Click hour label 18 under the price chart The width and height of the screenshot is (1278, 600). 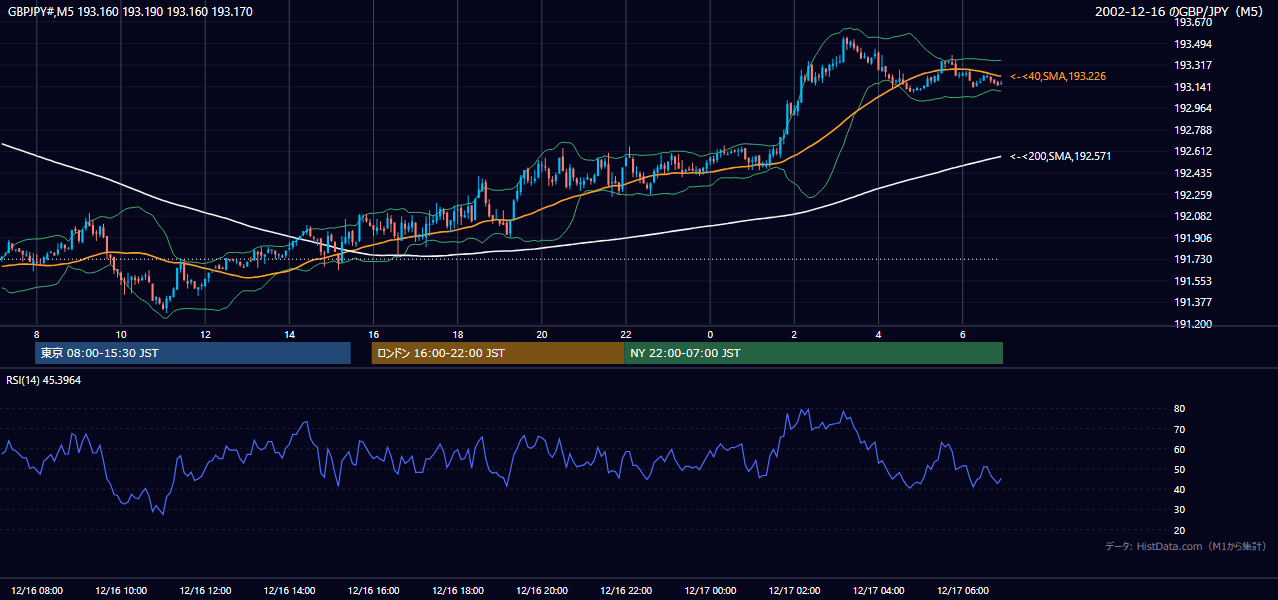pos(457,334)
